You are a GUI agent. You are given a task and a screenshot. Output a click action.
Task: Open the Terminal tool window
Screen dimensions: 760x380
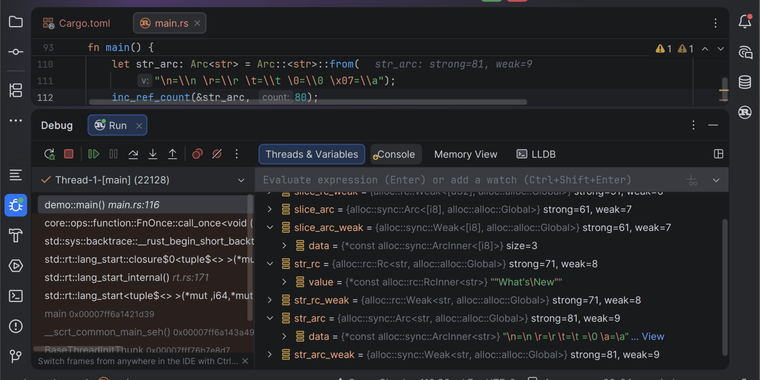[x=16, y=296]
